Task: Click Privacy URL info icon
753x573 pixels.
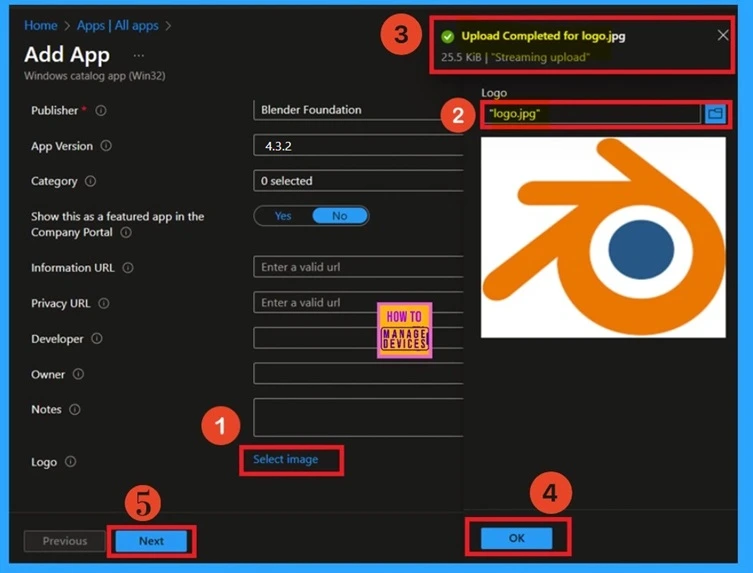Action: [103, 303]
